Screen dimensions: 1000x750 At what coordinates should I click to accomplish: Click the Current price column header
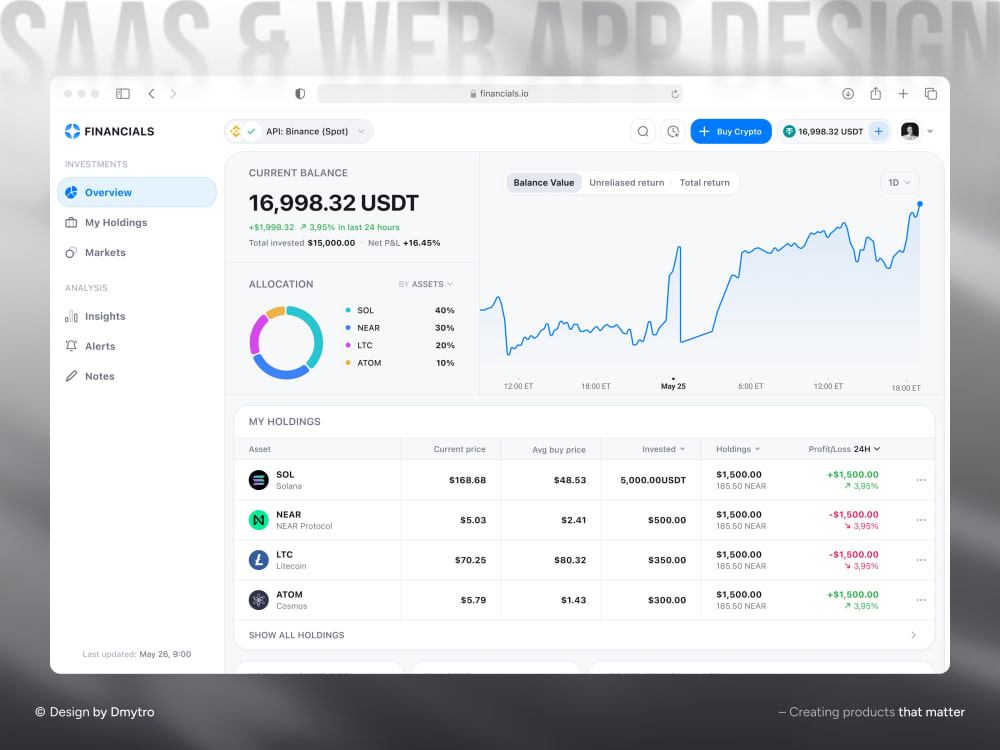click(459, 449)
